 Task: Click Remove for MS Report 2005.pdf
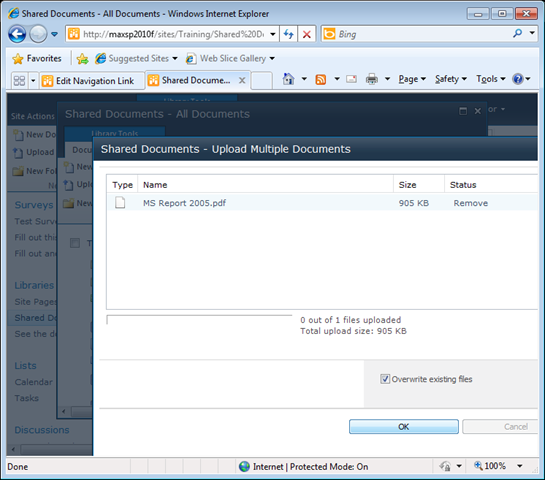click(470, 203)
